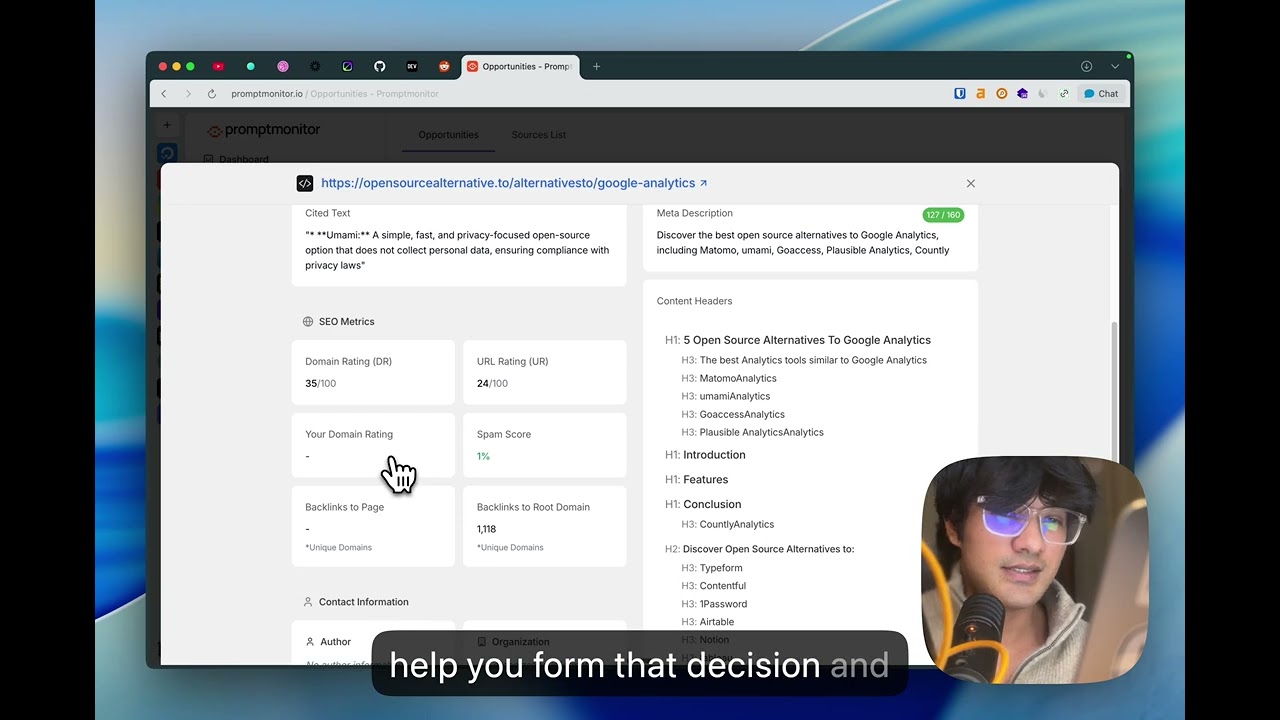Click the Meta Description text

803,243
